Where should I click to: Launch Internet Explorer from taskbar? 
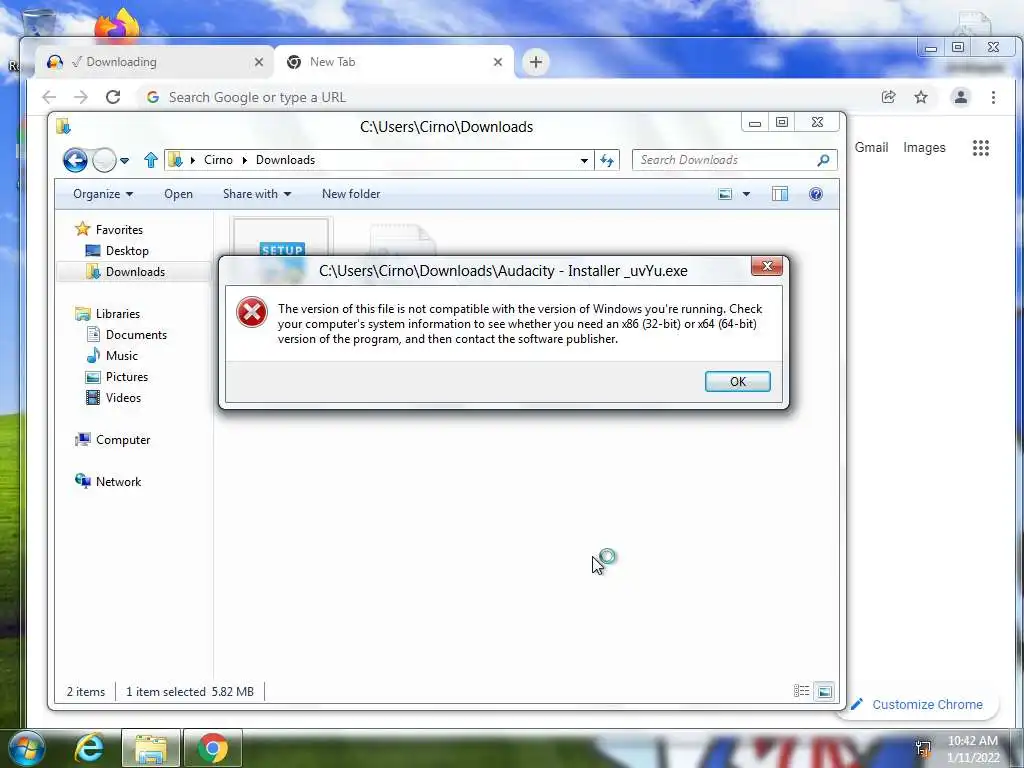89,748
